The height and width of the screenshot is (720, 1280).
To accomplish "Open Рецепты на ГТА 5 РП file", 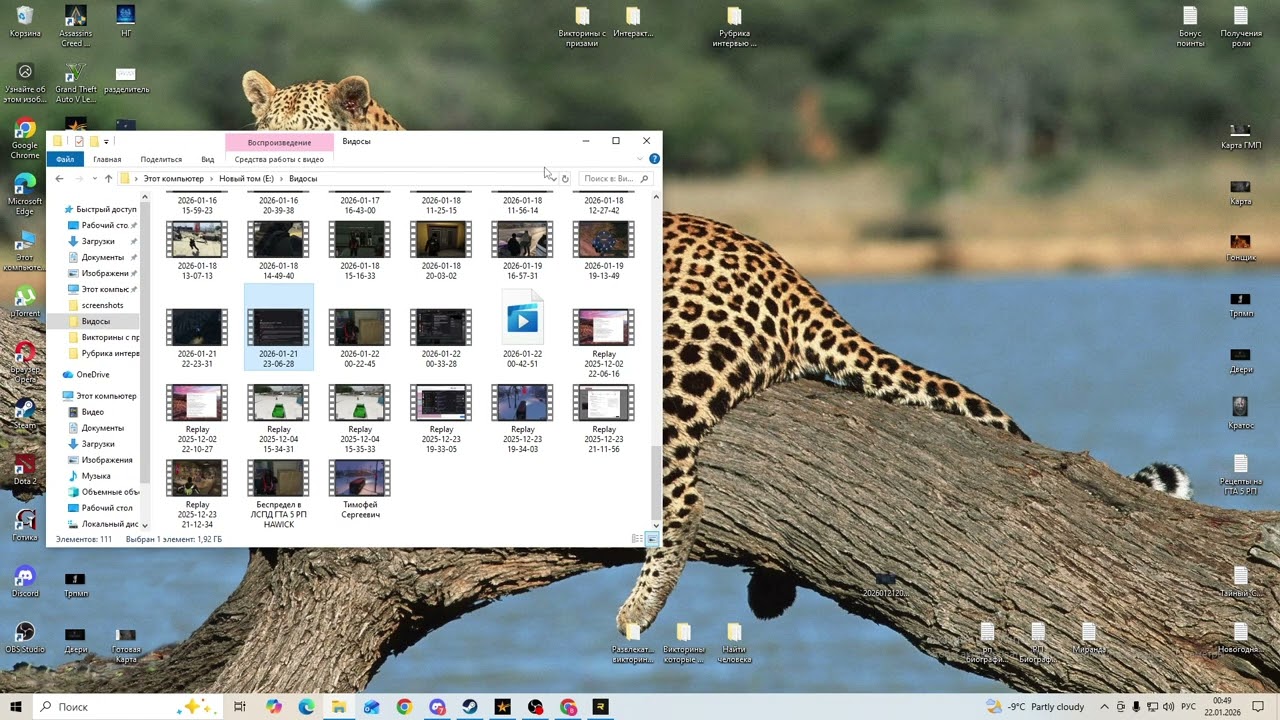I will [x=1240, y=474].
